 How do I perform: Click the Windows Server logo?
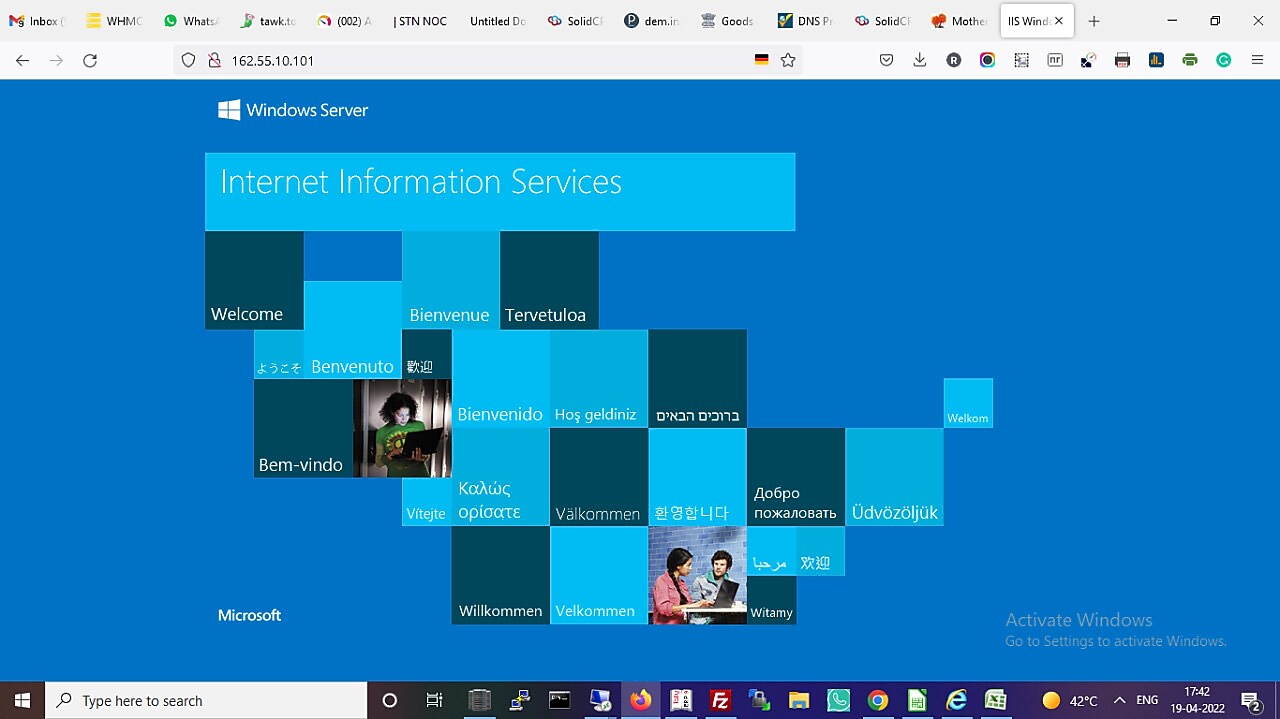pos(293,110)
